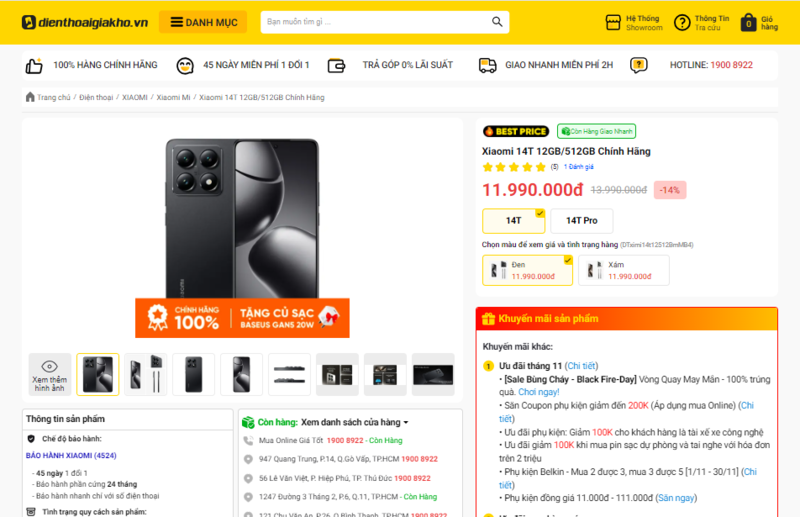Click the dienthoaigiakho.vn logo

[85, 22]
